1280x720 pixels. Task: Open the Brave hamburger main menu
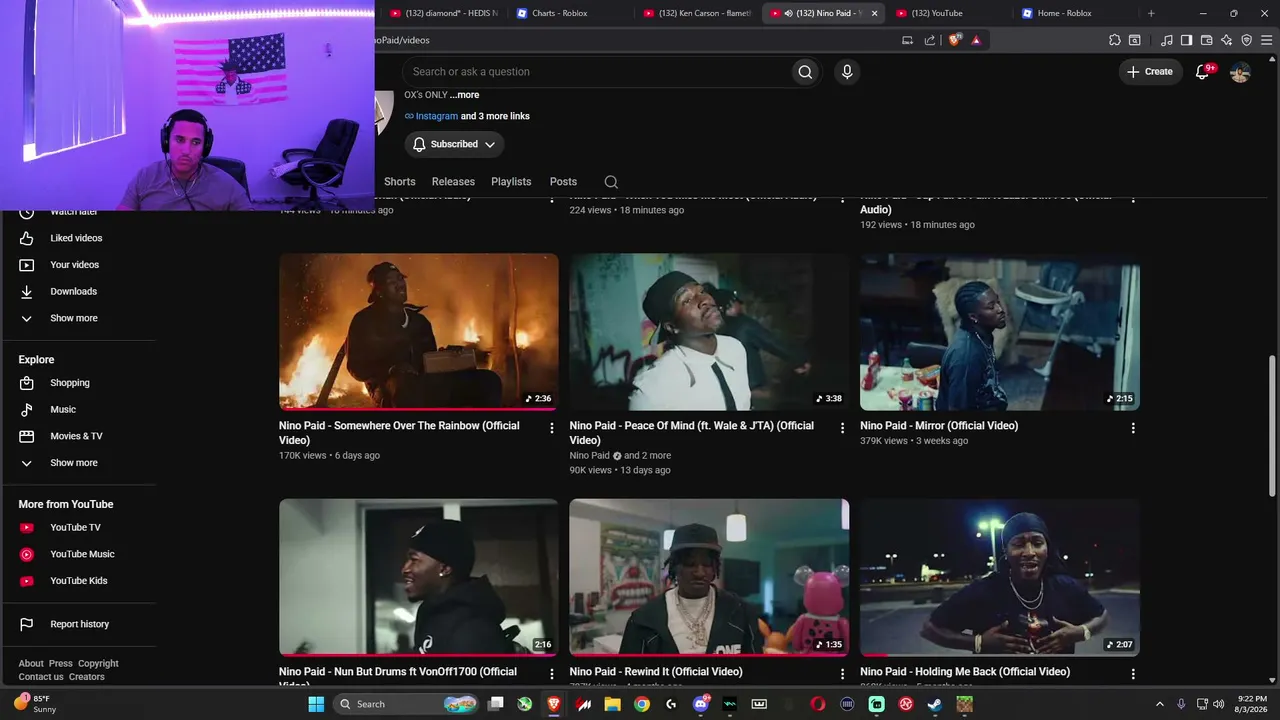[x=1267, y=40]
